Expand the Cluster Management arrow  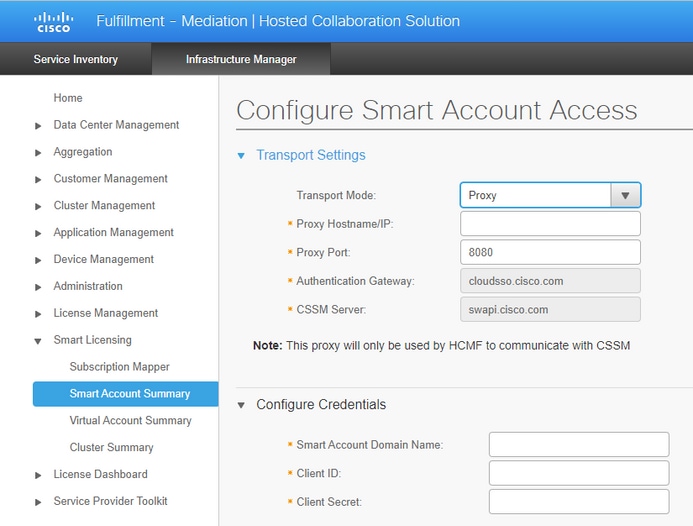point(38,206)
